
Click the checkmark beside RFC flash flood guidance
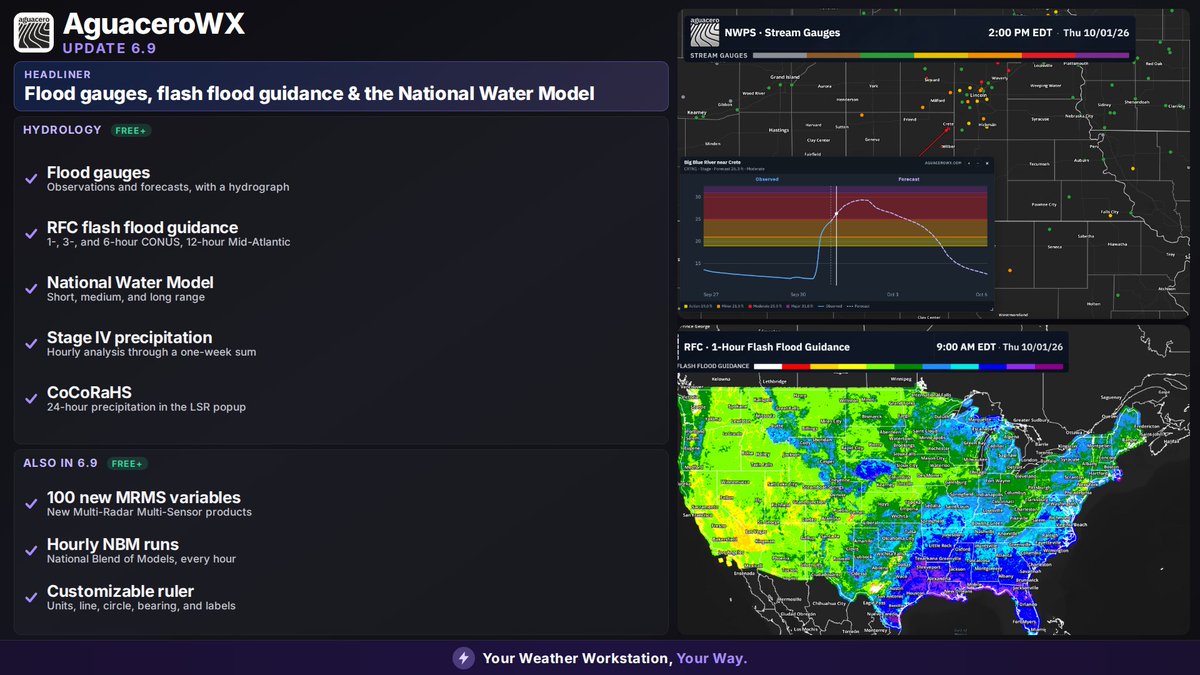(x=32, y=234)
